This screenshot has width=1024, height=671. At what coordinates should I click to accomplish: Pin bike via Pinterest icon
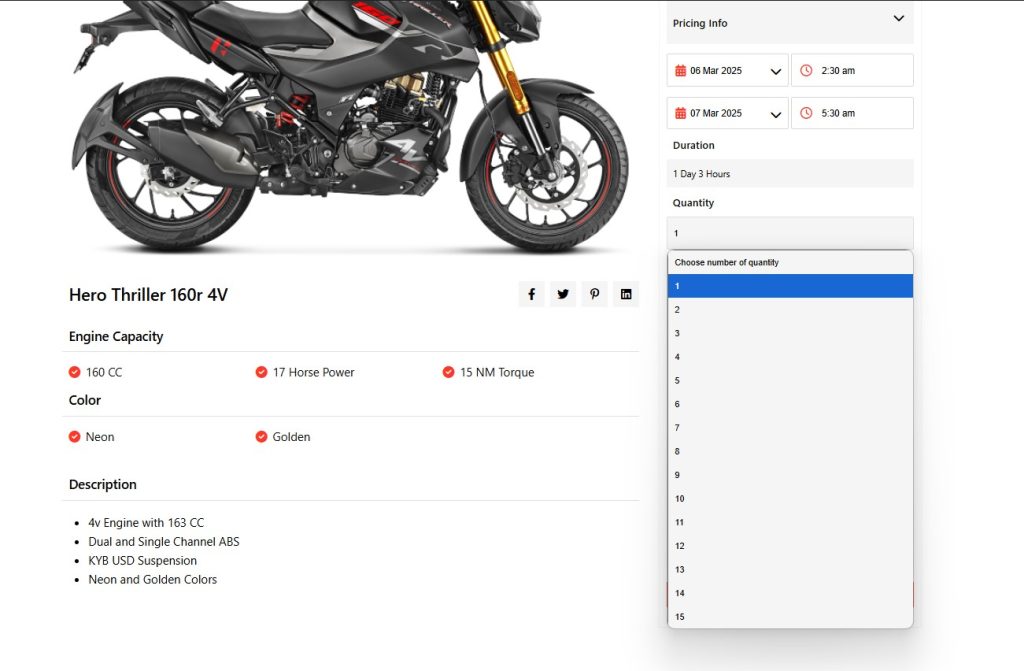594,294
